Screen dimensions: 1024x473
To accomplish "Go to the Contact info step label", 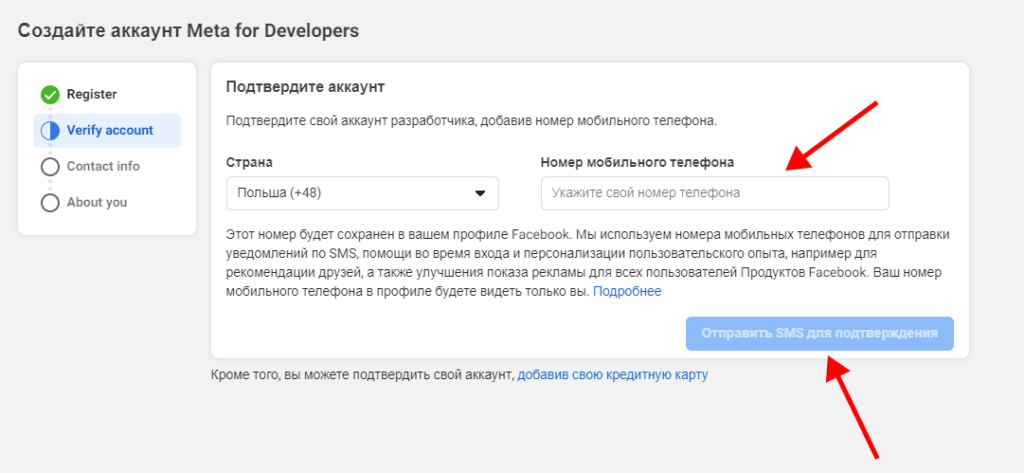I will pyautogui.click(x=103, y=167).
